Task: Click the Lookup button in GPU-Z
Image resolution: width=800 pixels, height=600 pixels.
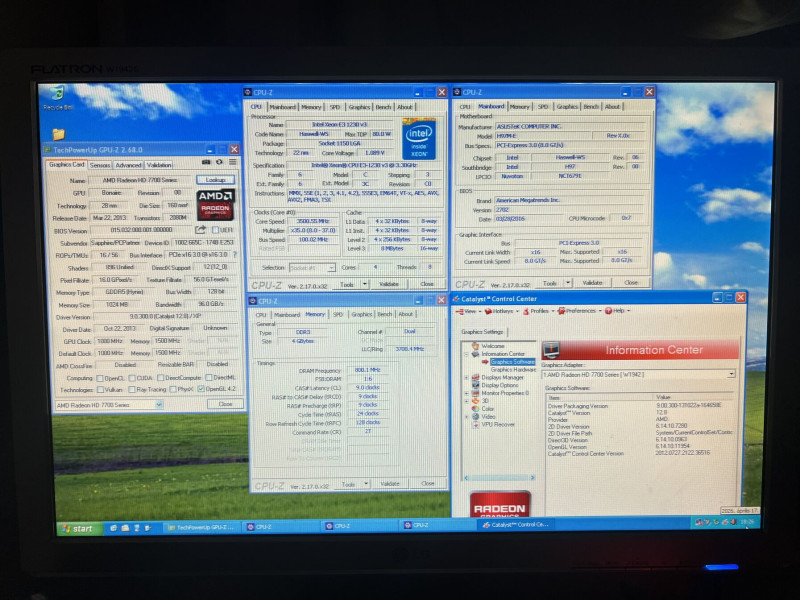Action: (215, 180)
